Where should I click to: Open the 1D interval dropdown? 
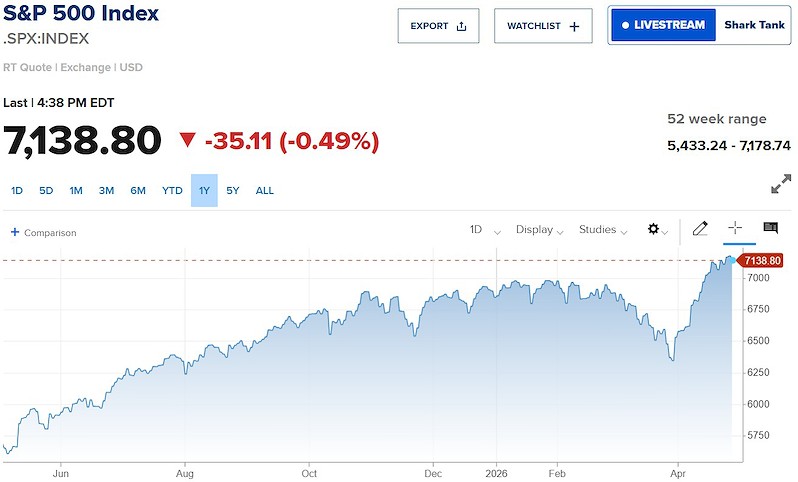tap(481, 230)
